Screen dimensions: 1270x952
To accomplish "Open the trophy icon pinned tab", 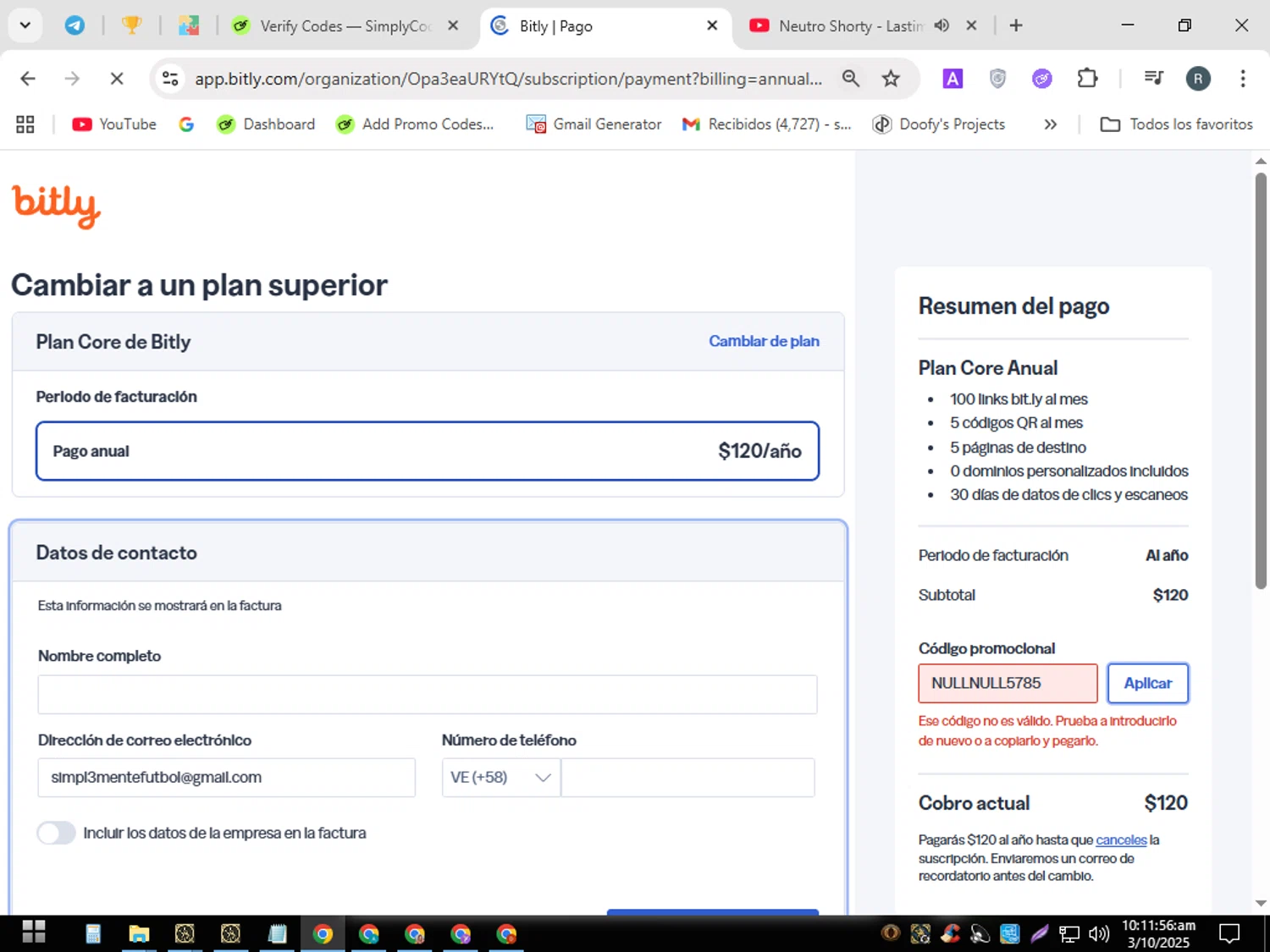I will (x=131, y=25).
